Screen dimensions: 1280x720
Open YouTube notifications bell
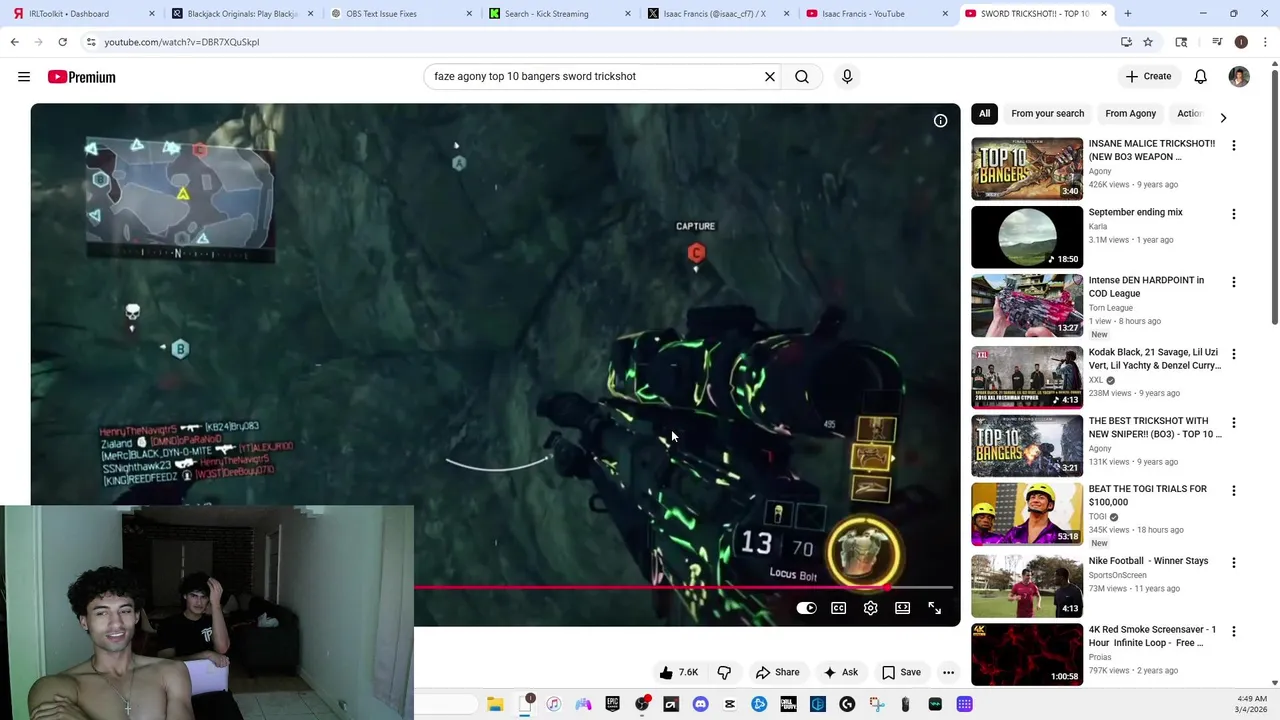(1200, 76)
